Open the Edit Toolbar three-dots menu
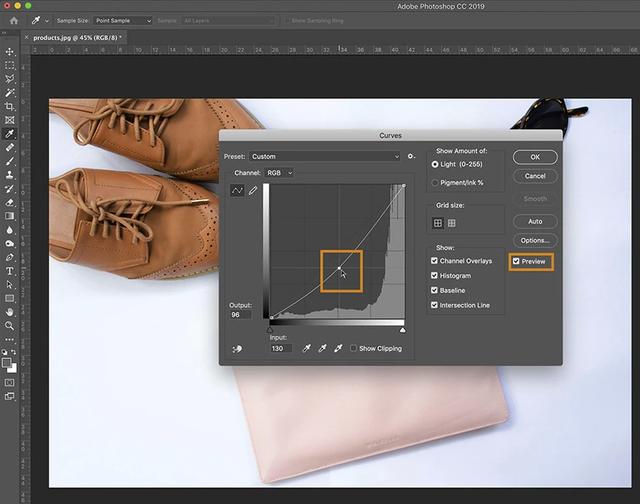The width and height of the screenshot is (640, 504). point(9,339)
